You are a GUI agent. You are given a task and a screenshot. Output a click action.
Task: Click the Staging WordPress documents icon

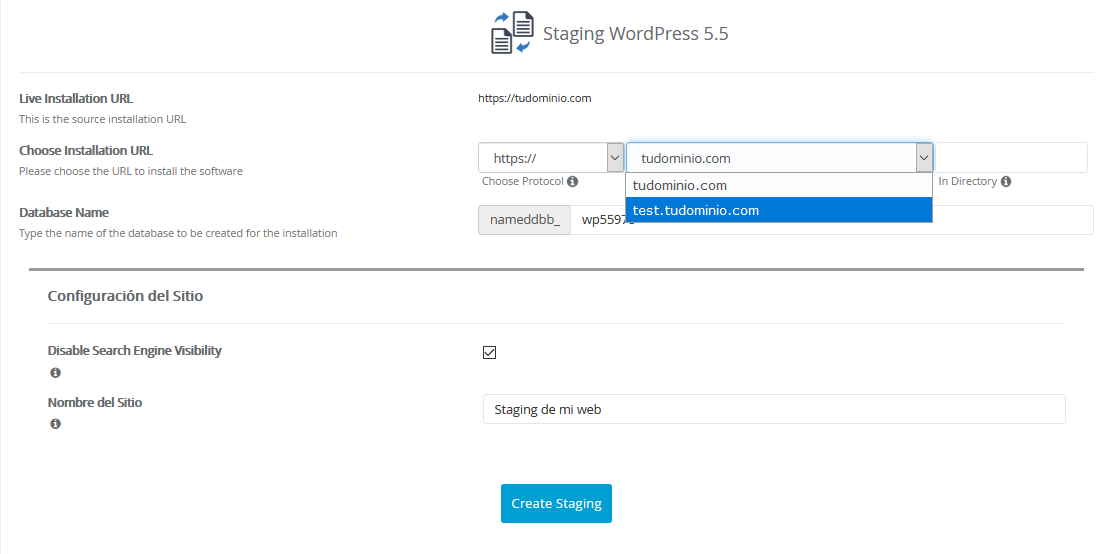512,33
